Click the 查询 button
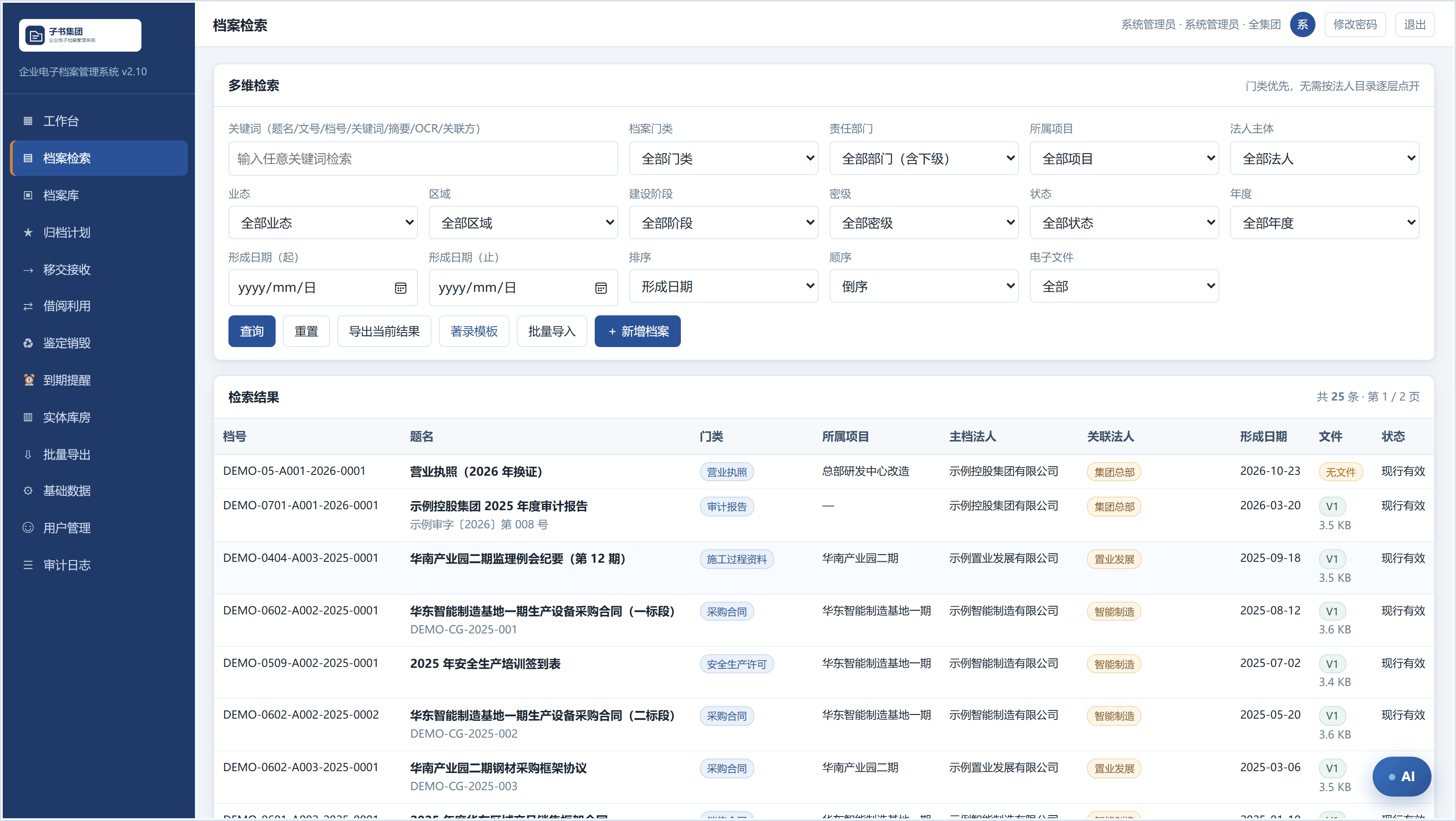Screen dimensions: 1456x821 (x=252, y=331)
